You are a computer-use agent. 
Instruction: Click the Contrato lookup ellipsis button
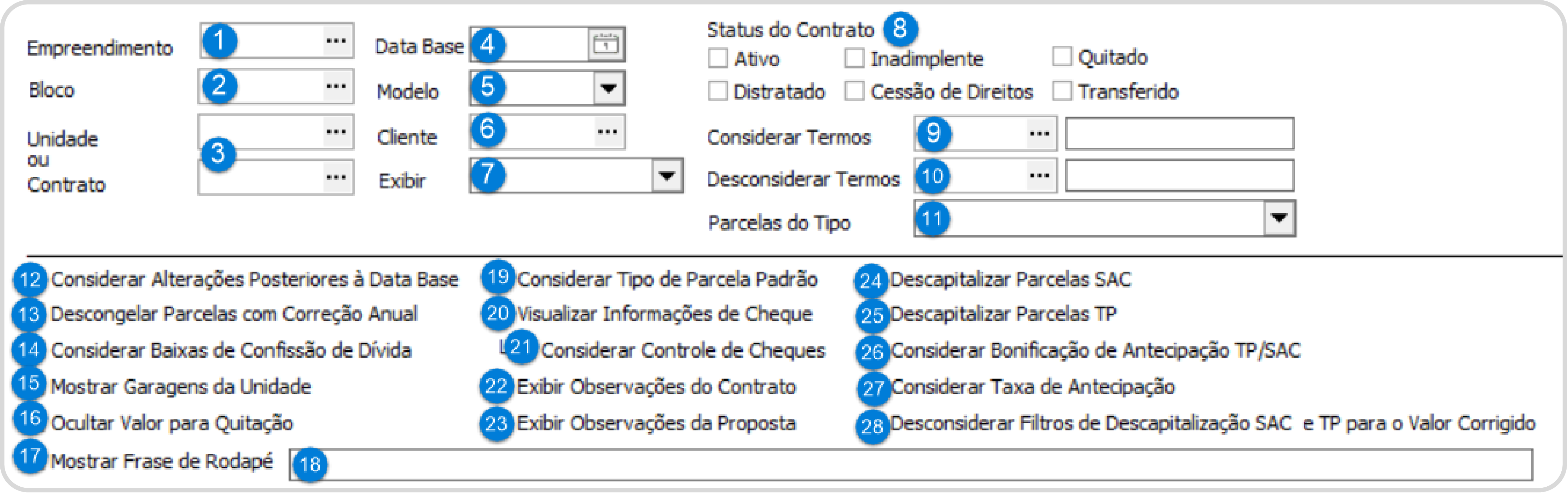tap(336, 178)
